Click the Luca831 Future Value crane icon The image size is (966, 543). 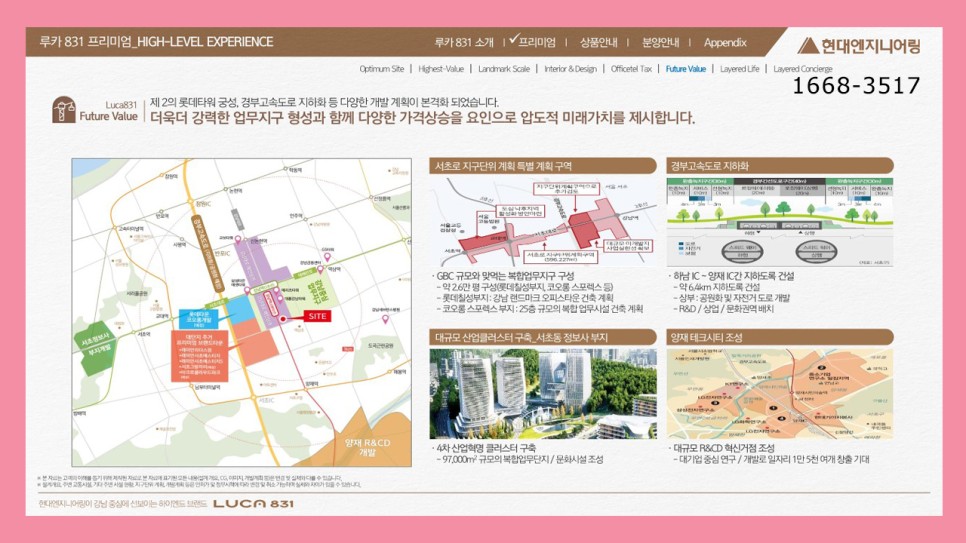tap(63, 110)
